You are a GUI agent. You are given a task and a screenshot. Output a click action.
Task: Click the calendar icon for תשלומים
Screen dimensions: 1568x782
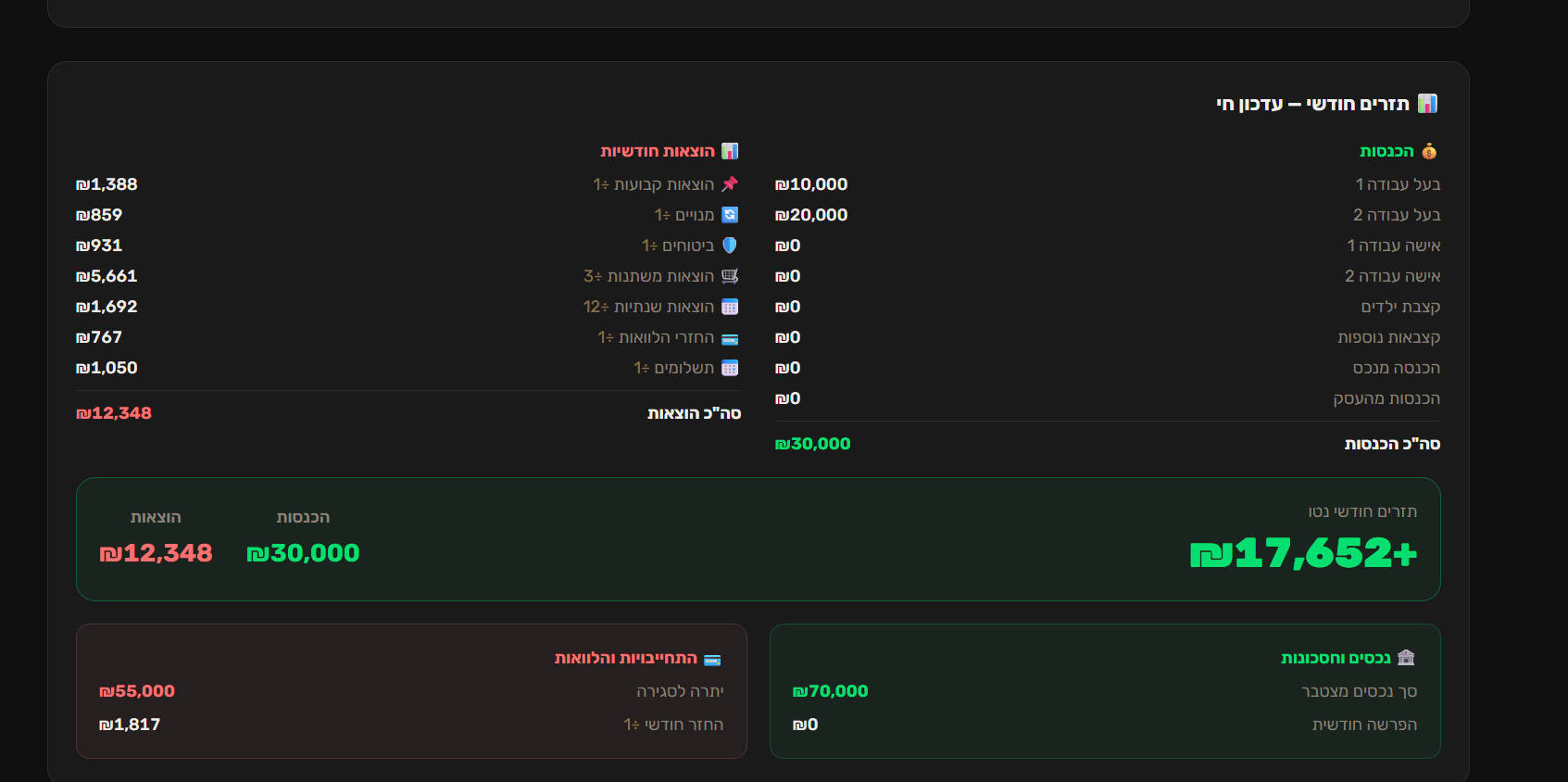point(730,368)
